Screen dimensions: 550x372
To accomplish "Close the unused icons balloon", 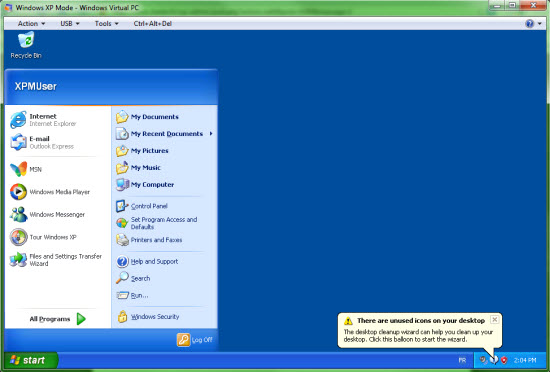I will 494,319.
